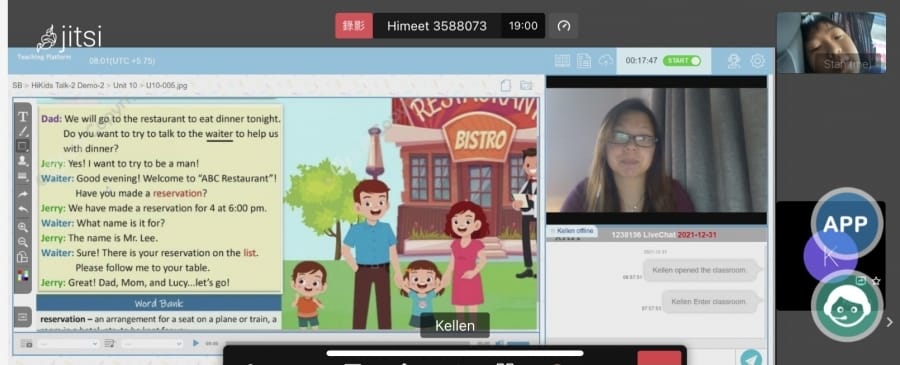Open the connection speed gauge icon
Image resolution: width=900 pixels, height=365 pixels.
tap(564, 26)
